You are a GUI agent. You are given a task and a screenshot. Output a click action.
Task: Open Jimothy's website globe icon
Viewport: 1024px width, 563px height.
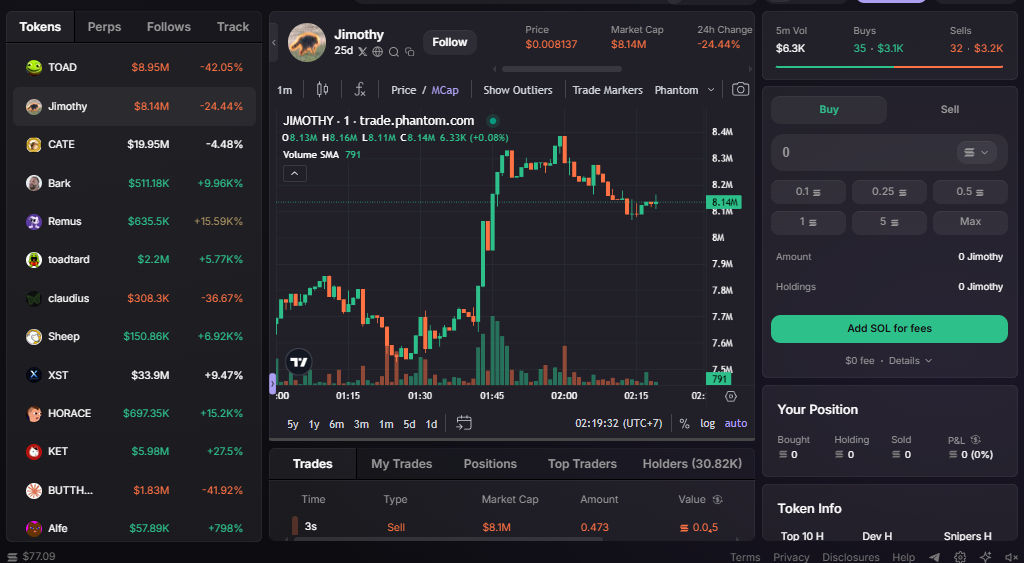(x=377, y=52)
